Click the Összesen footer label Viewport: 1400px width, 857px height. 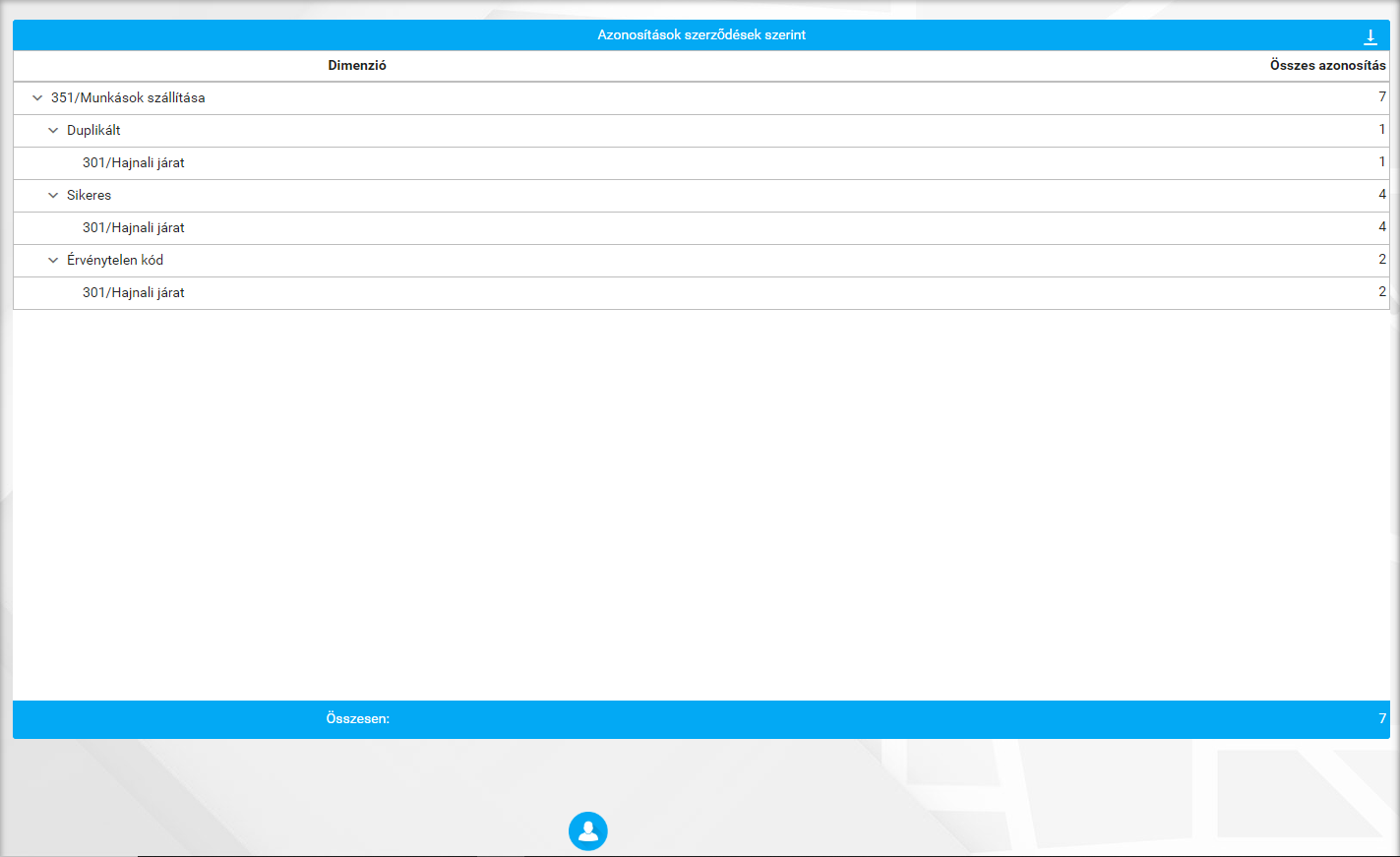coord(357,719)
